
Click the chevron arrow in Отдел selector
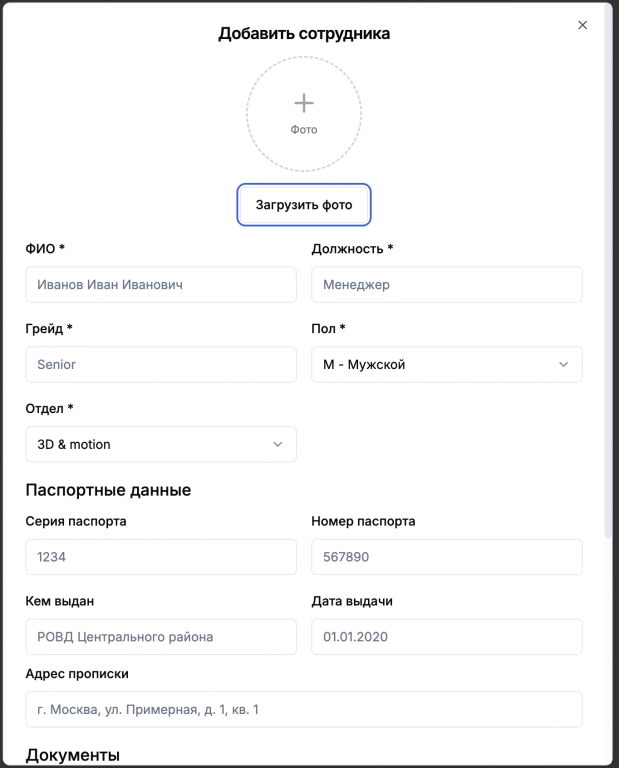click(277, 445)
